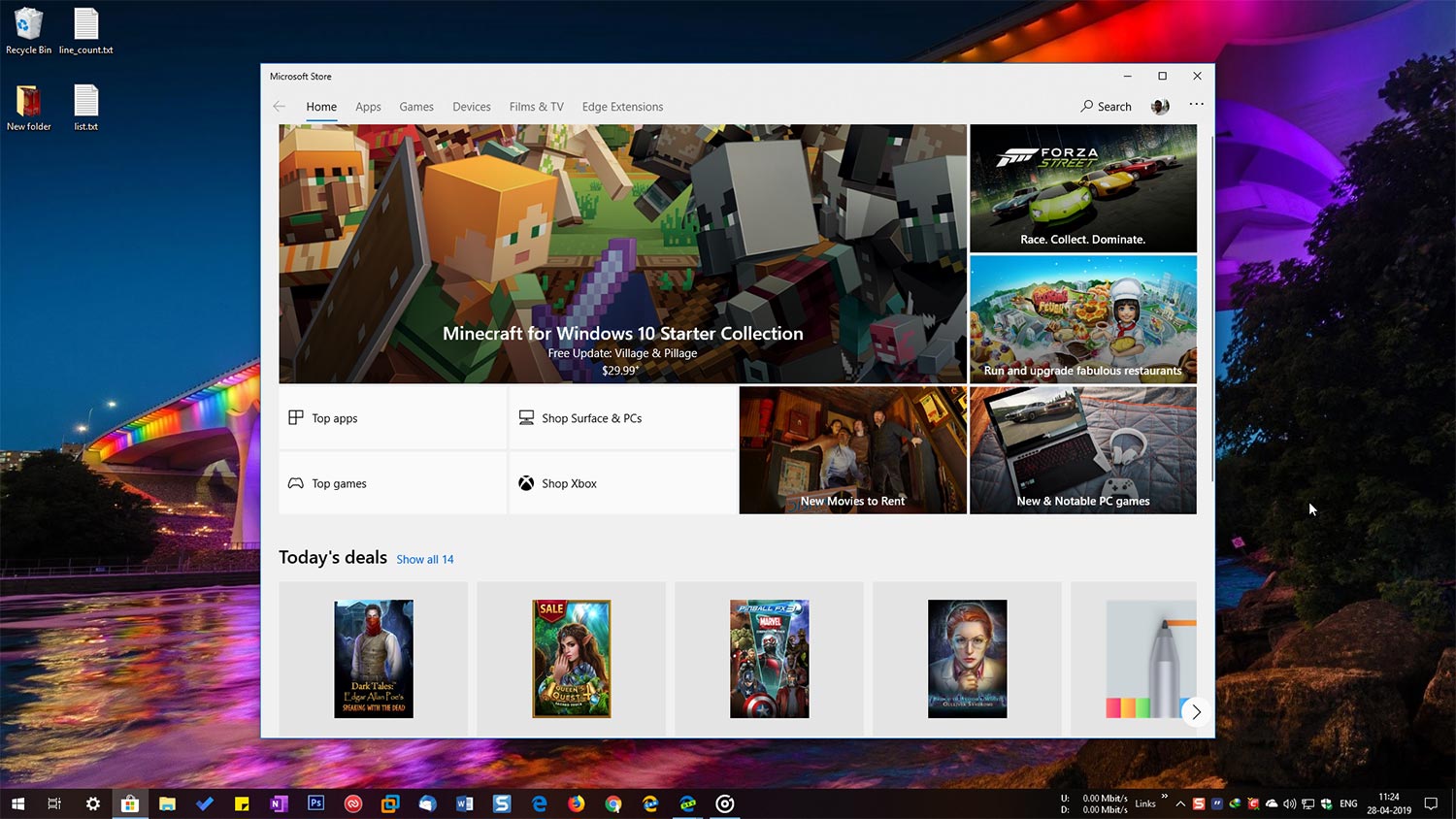Click the OneDrive cloud icon in tray
Image resolution: width=1456 pixels, height=819 pixels.
click(x=1272, y=803)
